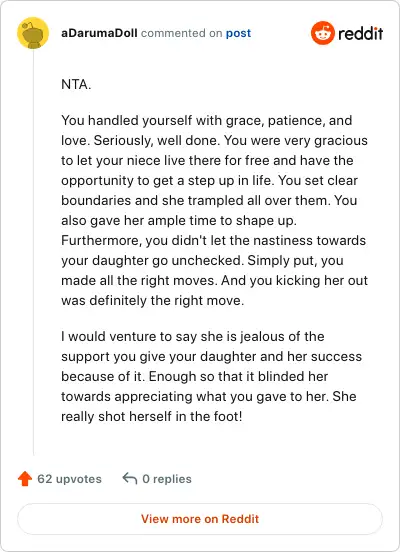Viewport: 400px width, 552px height.
Task: Click aDarumaDoll's yellow avatar icon
Action: click(x=33, y=33)
